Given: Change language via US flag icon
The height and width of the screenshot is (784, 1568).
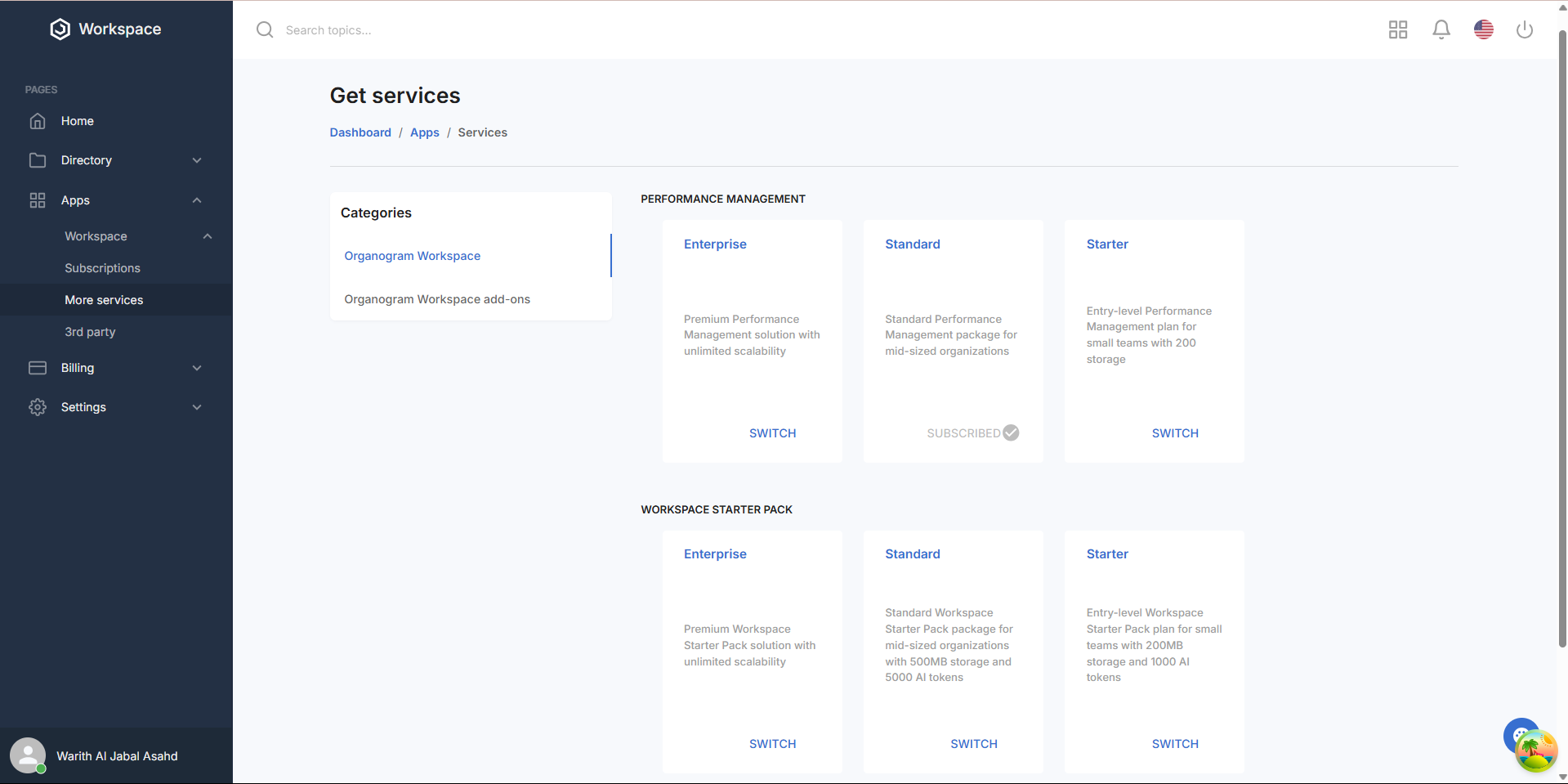Looking at the screenshot, I should pos(1483,30).
